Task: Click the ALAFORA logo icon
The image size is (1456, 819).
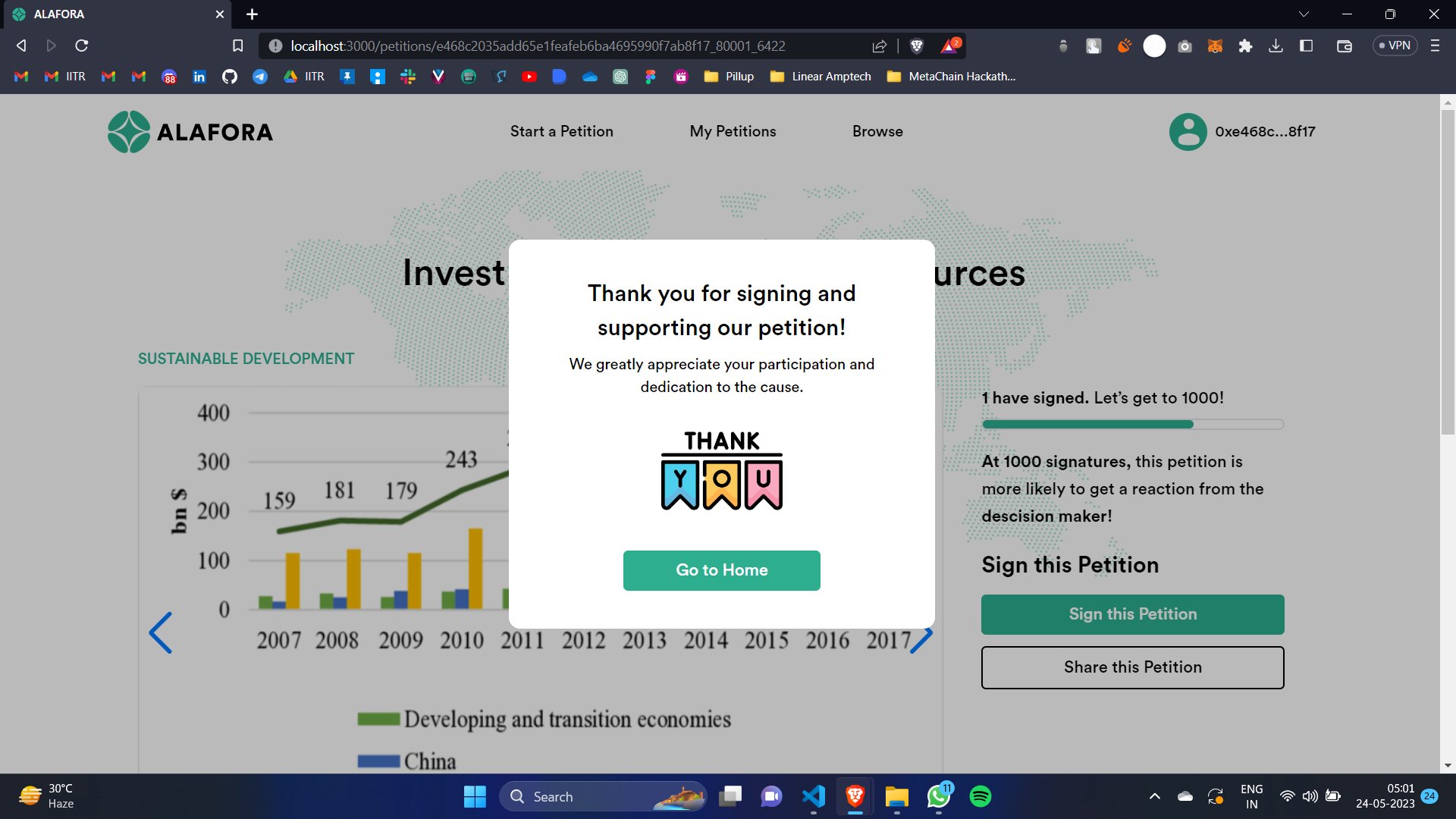Action: pyautogui.click(x=129, y=132)
